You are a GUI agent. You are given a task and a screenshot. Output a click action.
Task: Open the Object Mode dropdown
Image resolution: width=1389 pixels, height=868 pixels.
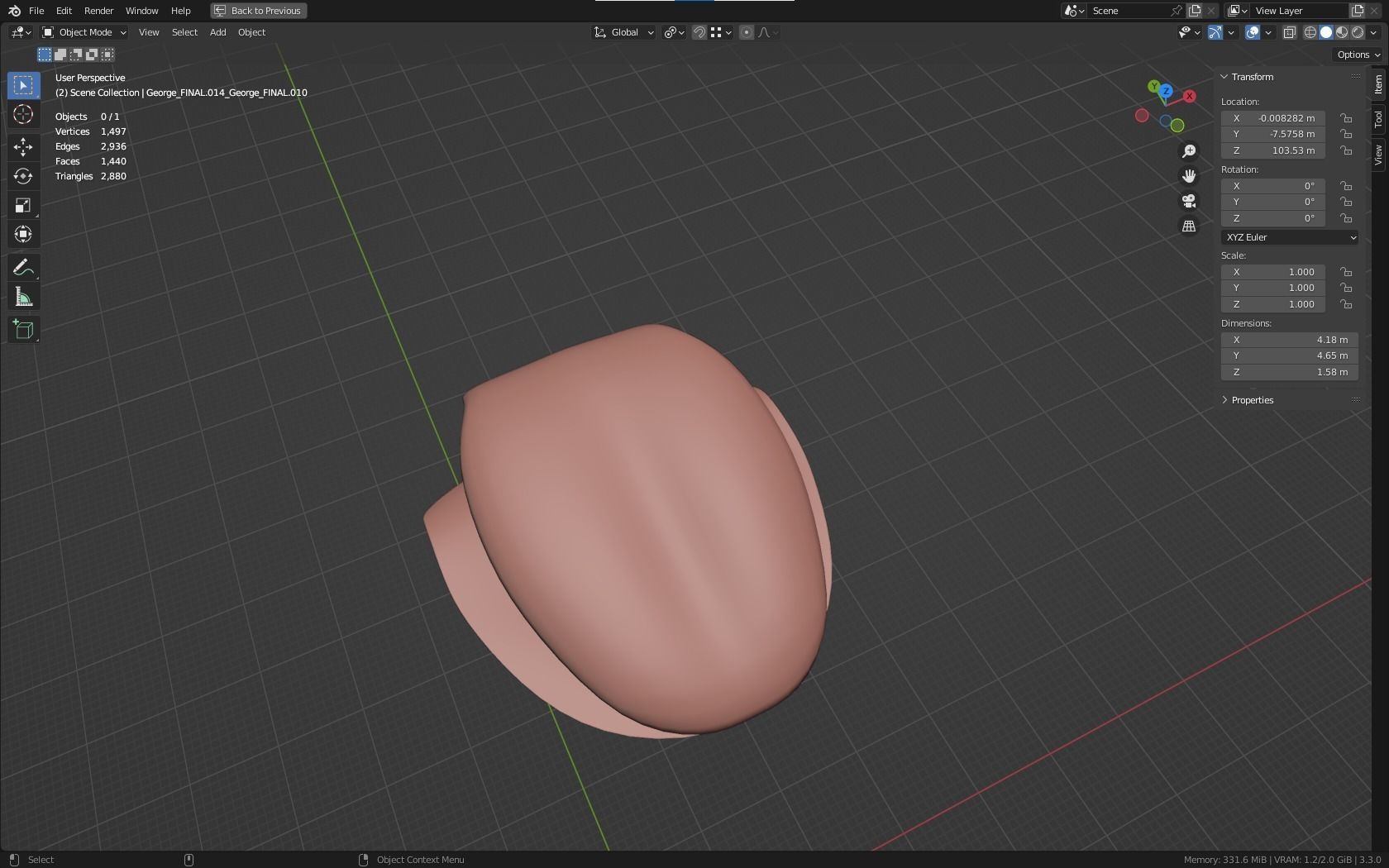pyautogui.click(x=84, y=32)
